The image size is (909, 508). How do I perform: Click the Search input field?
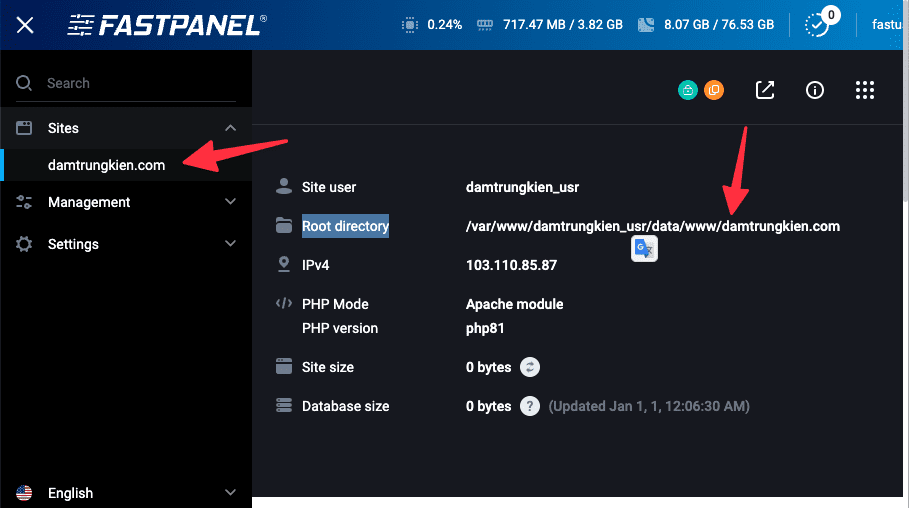(135, 83)
